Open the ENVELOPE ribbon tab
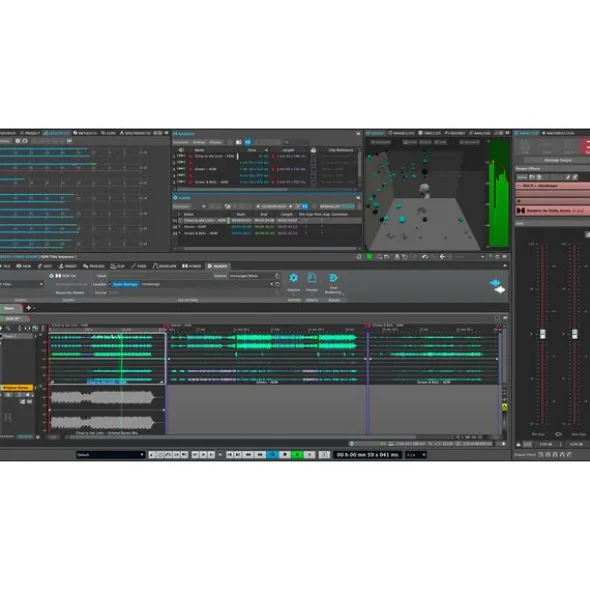Image resolution: width=590 pixels, height=591 pixels. [x=164, y=266]
